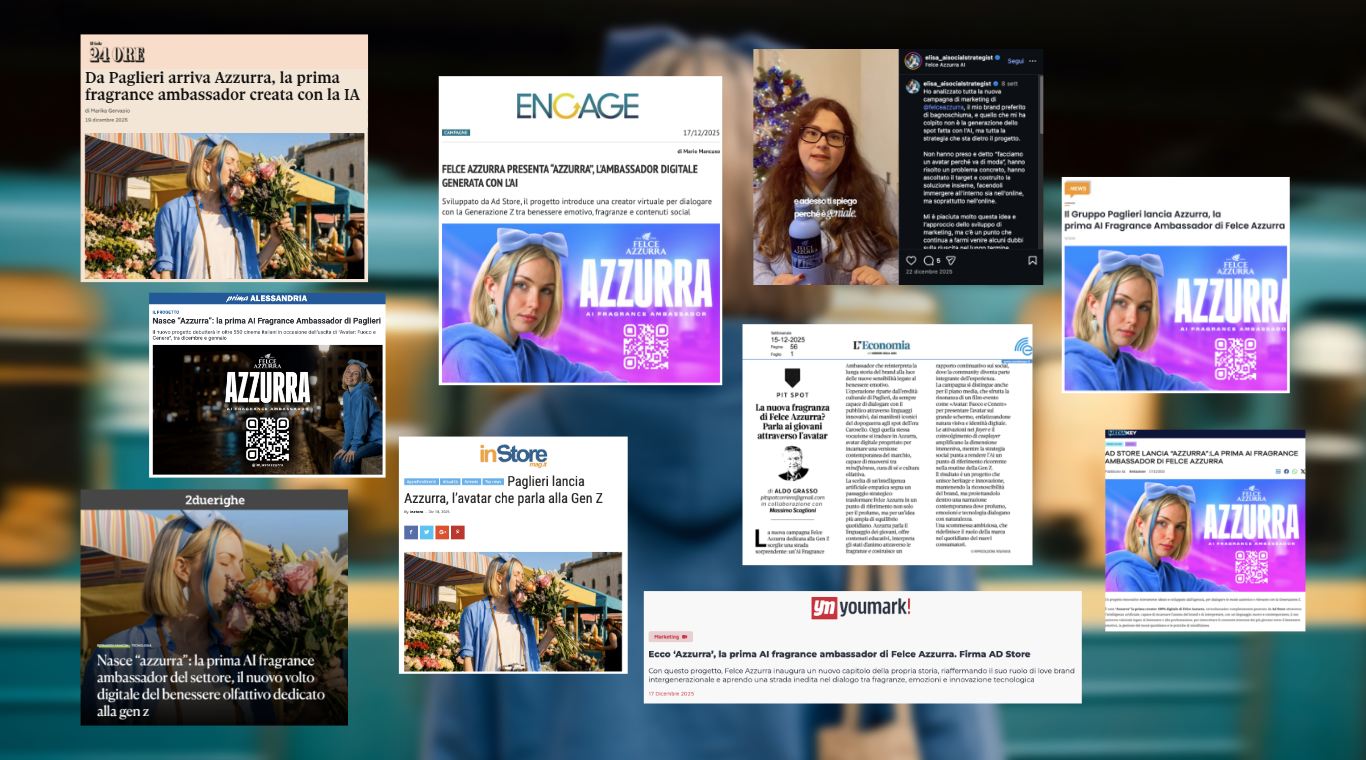This screenshot has height=760, width=1366.
Task: Share inStore article on Twitter
Action: coord(427,532)
